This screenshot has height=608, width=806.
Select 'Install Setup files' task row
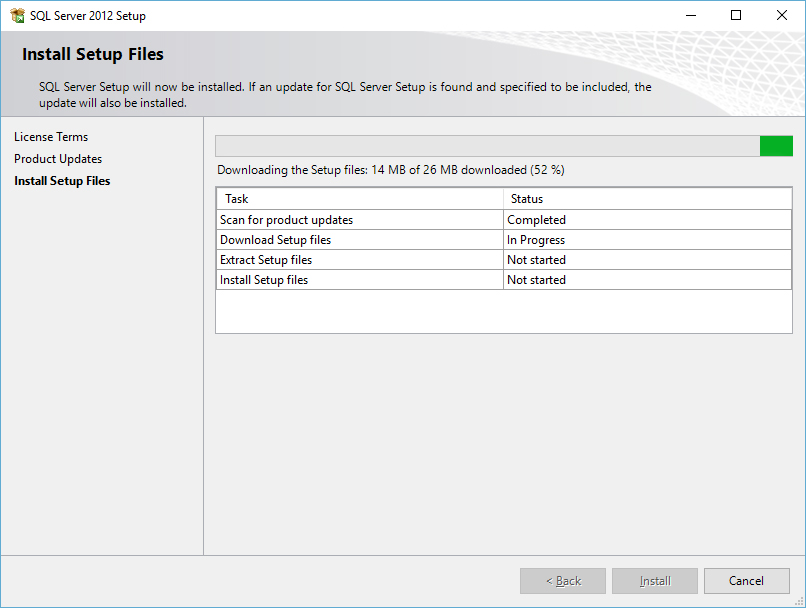tap(504, 280)
